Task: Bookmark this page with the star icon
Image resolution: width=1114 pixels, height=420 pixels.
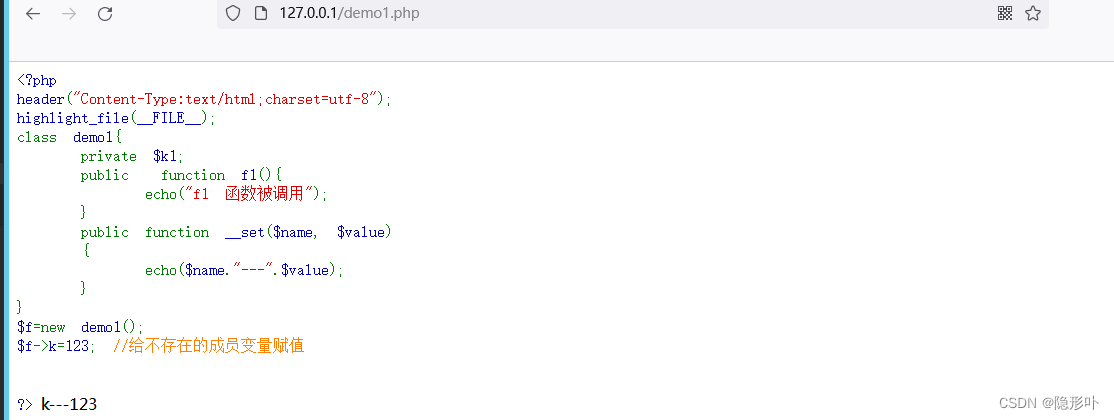Action: [x=1033, y=14]
